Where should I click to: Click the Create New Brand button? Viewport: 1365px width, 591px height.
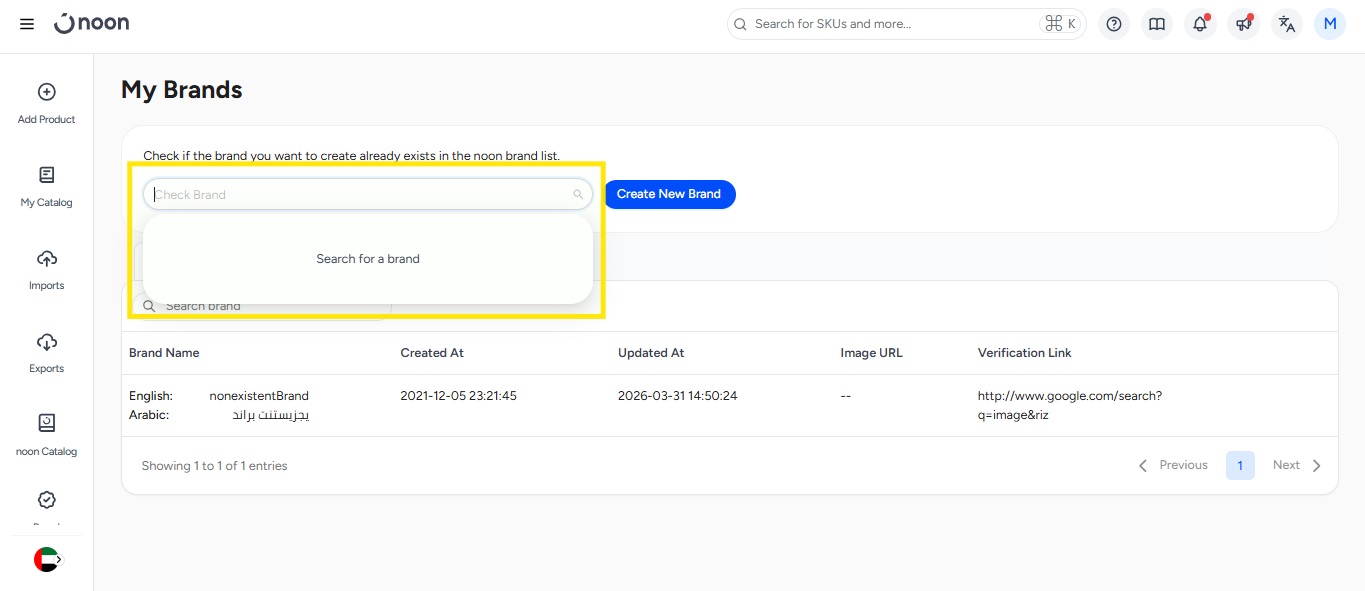[x=669, y=194]
